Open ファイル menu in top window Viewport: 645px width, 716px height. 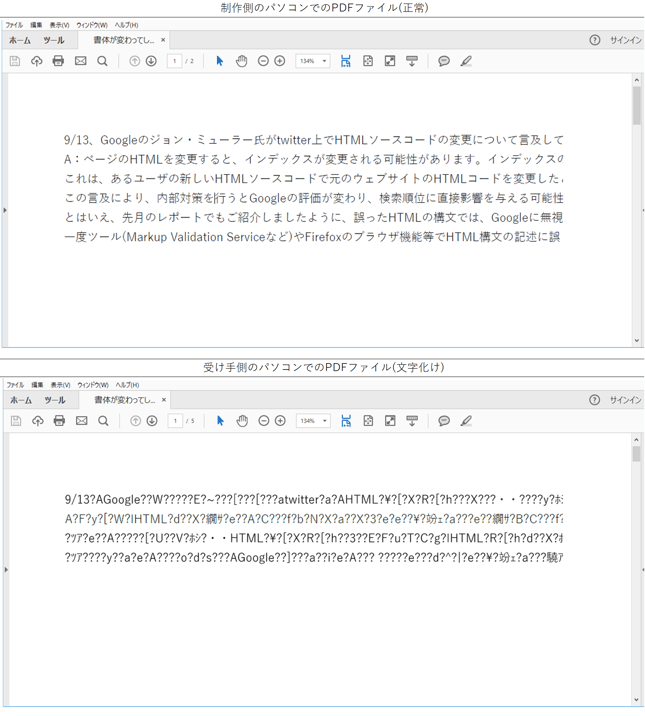(x=14, y=25)
